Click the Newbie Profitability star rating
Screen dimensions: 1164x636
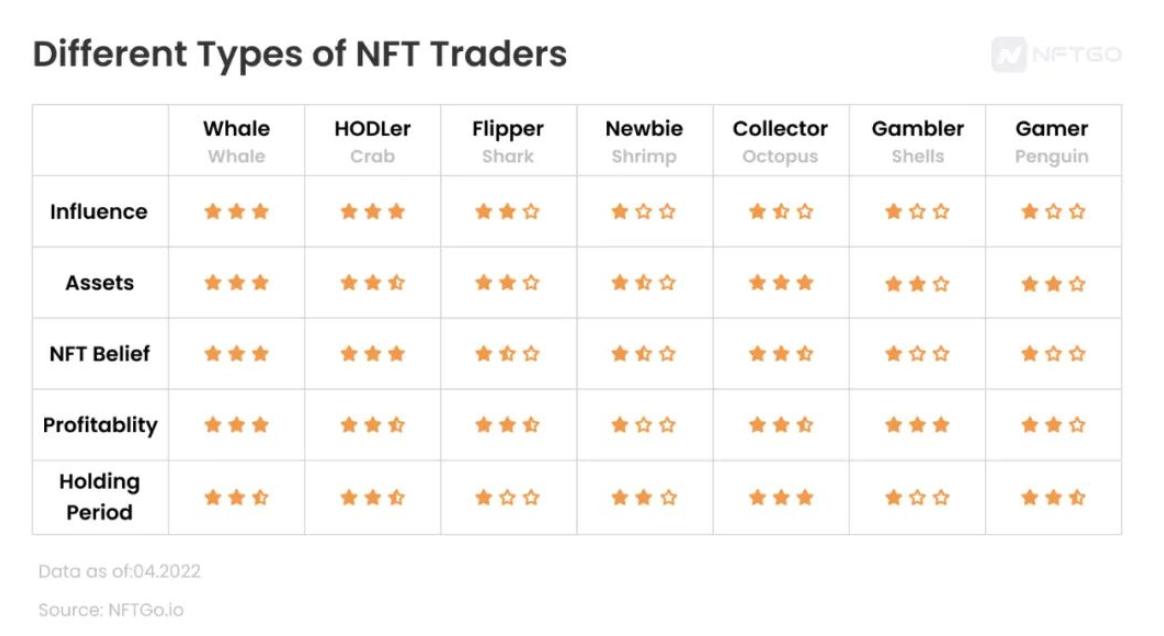pyautogui.click(x=644, y=425)
